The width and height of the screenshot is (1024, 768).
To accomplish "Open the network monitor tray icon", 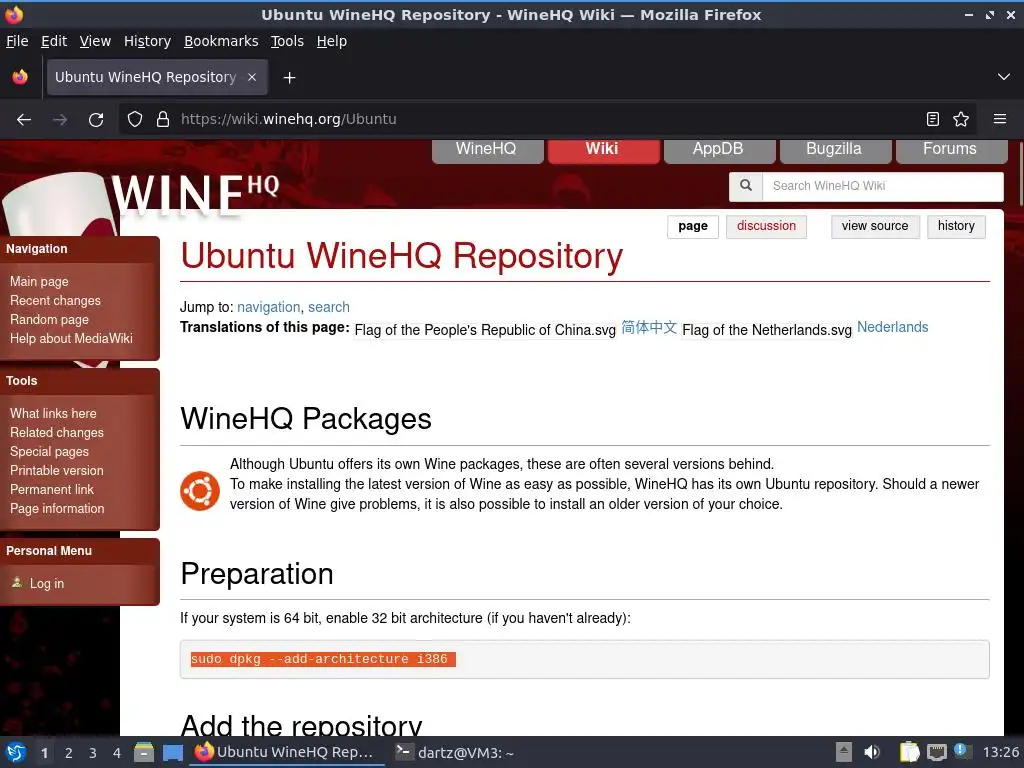I will tap(936, 753).
